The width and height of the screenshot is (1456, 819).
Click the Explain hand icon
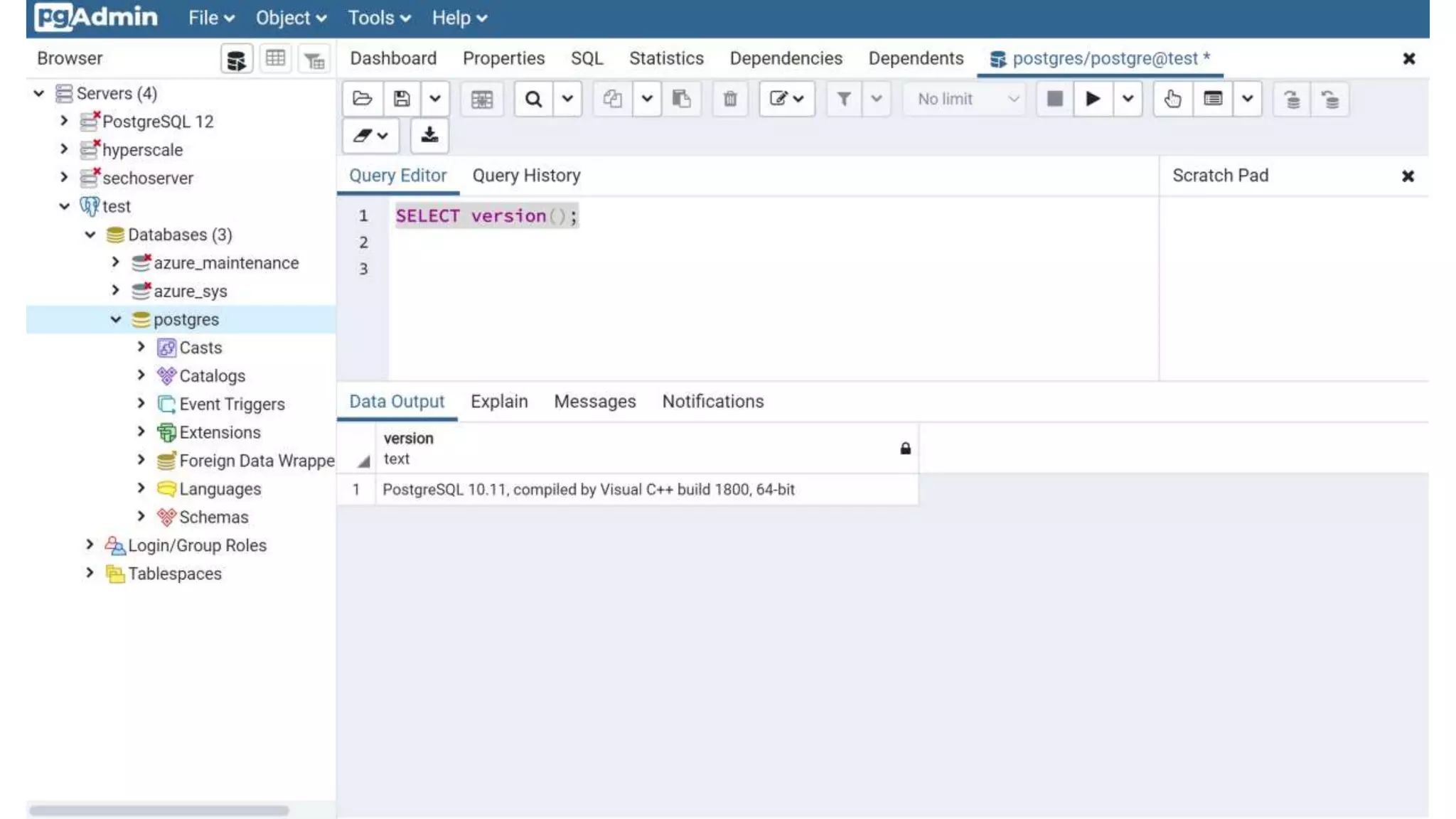pos(1173,99)
